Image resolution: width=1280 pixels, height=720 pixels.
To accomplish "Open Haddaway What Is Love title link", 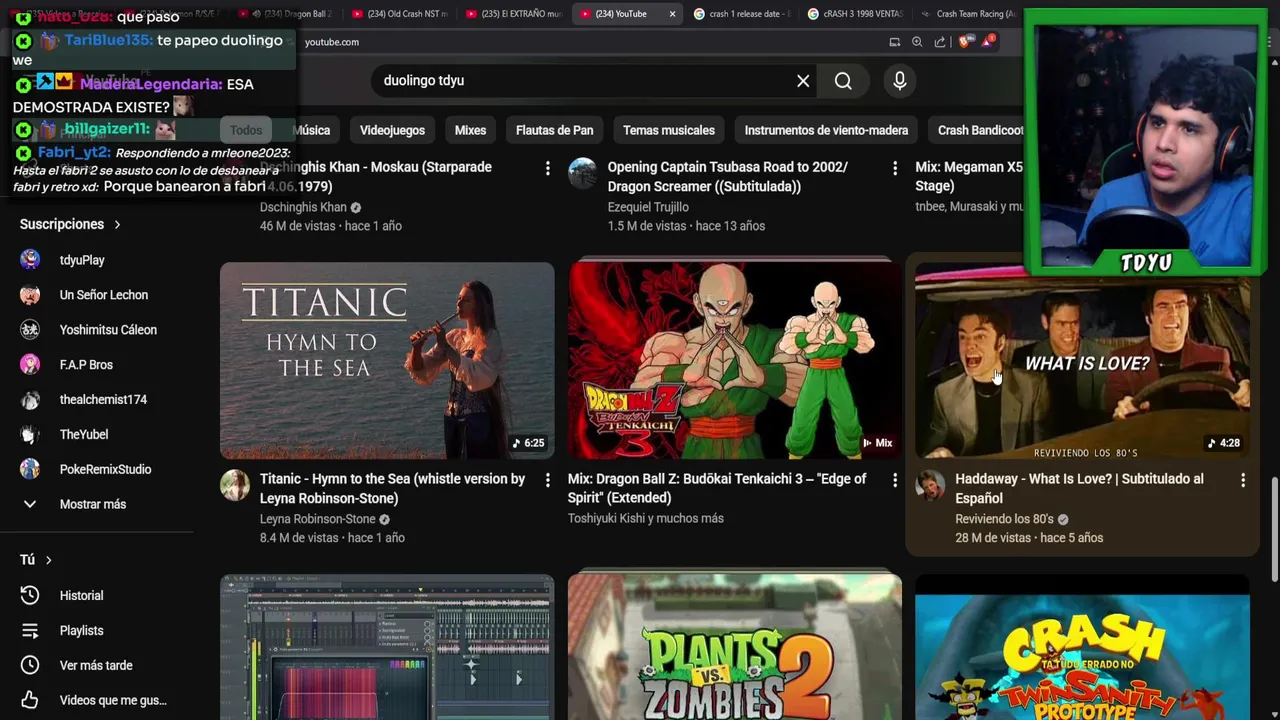I will [x=1079, y=488].
